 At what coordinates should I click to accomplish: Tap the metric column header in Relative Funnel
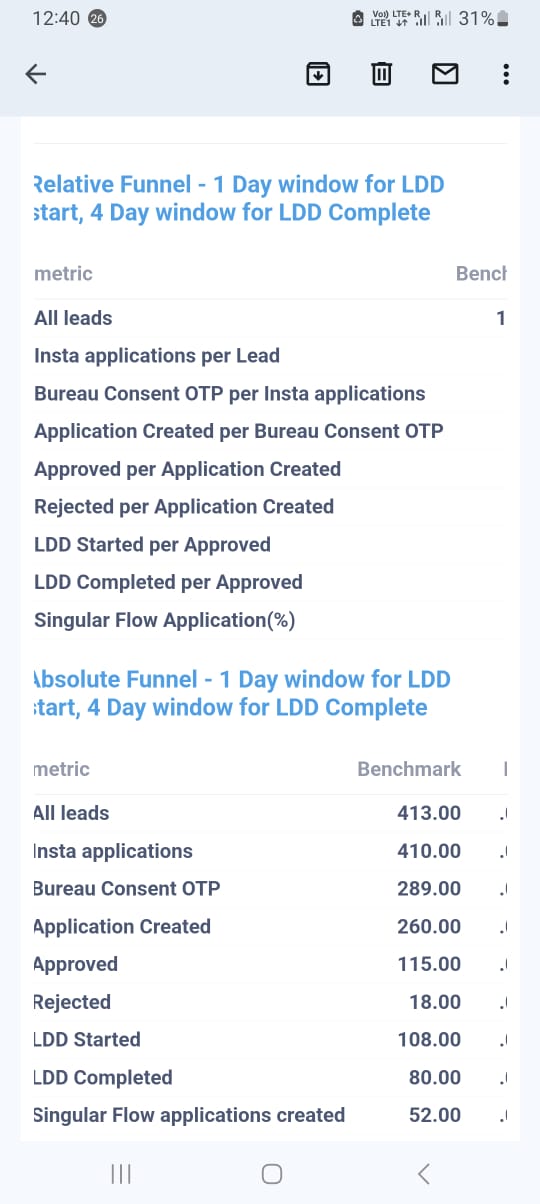(63, 274)
